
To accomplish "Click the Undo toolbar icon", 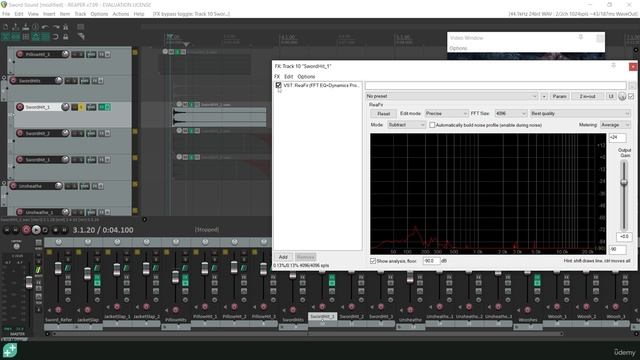I will [45, 27].
